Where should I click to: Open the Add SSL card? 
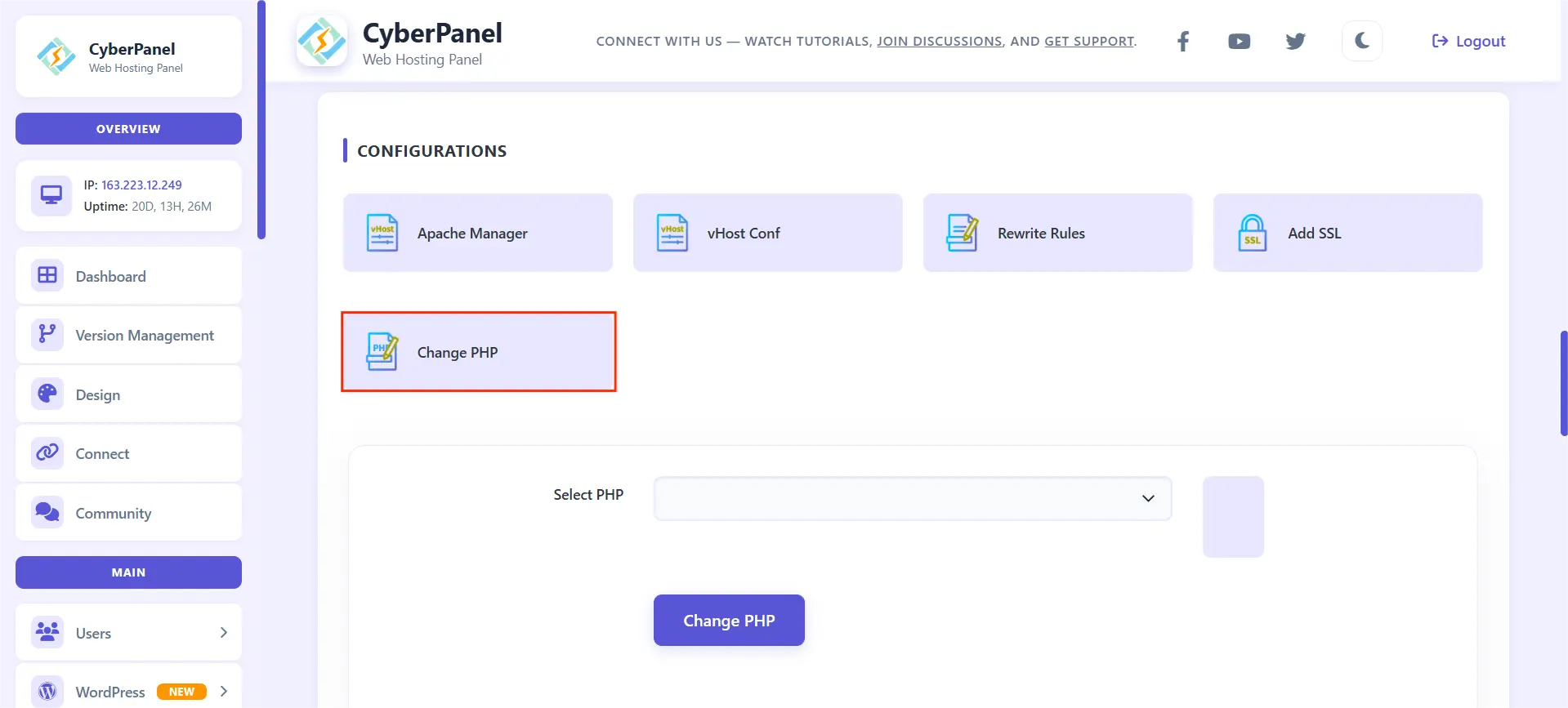point(1348,233)
